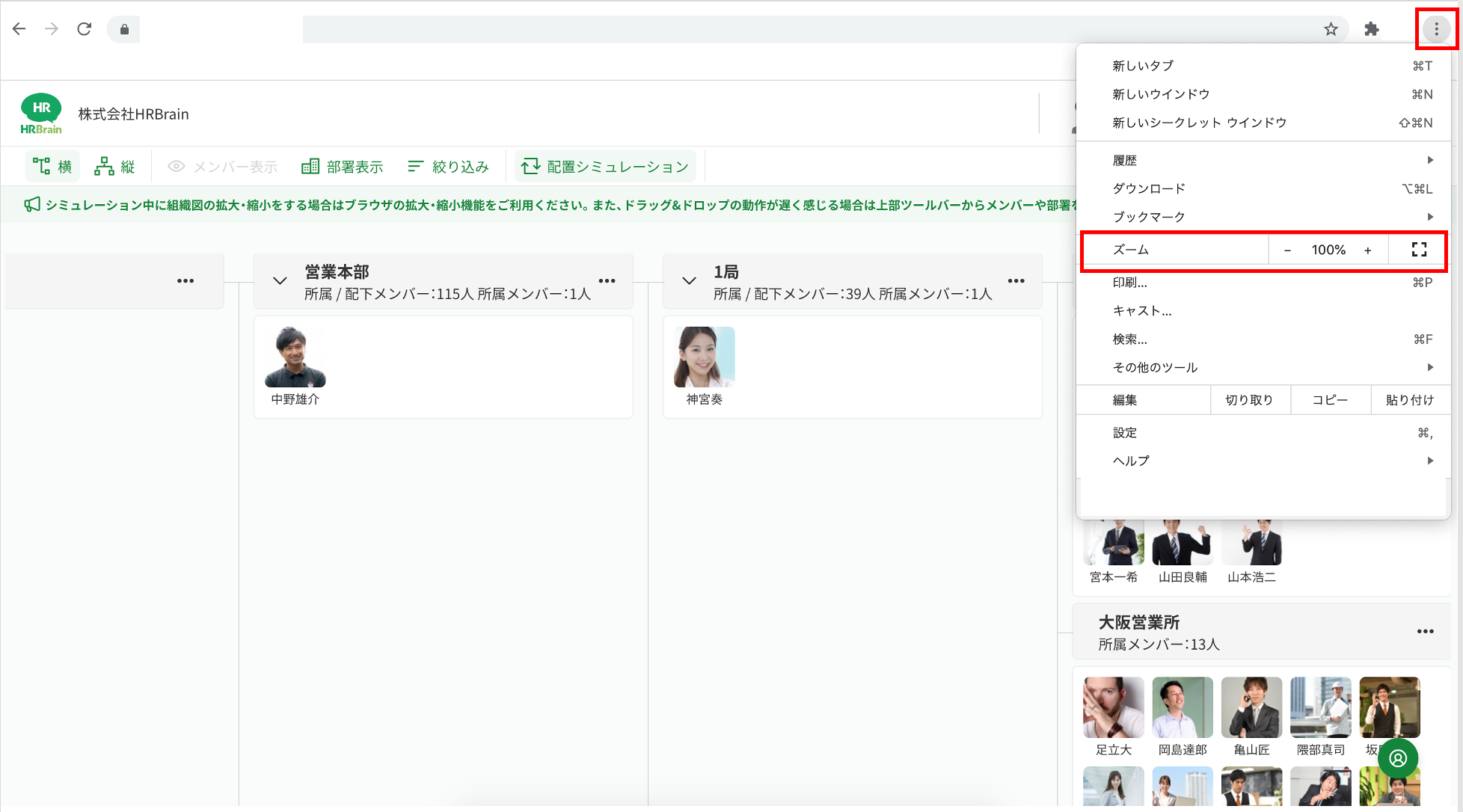Click the lock site info icon
The height and width of the screenshot is (812, 1463).
124,29
